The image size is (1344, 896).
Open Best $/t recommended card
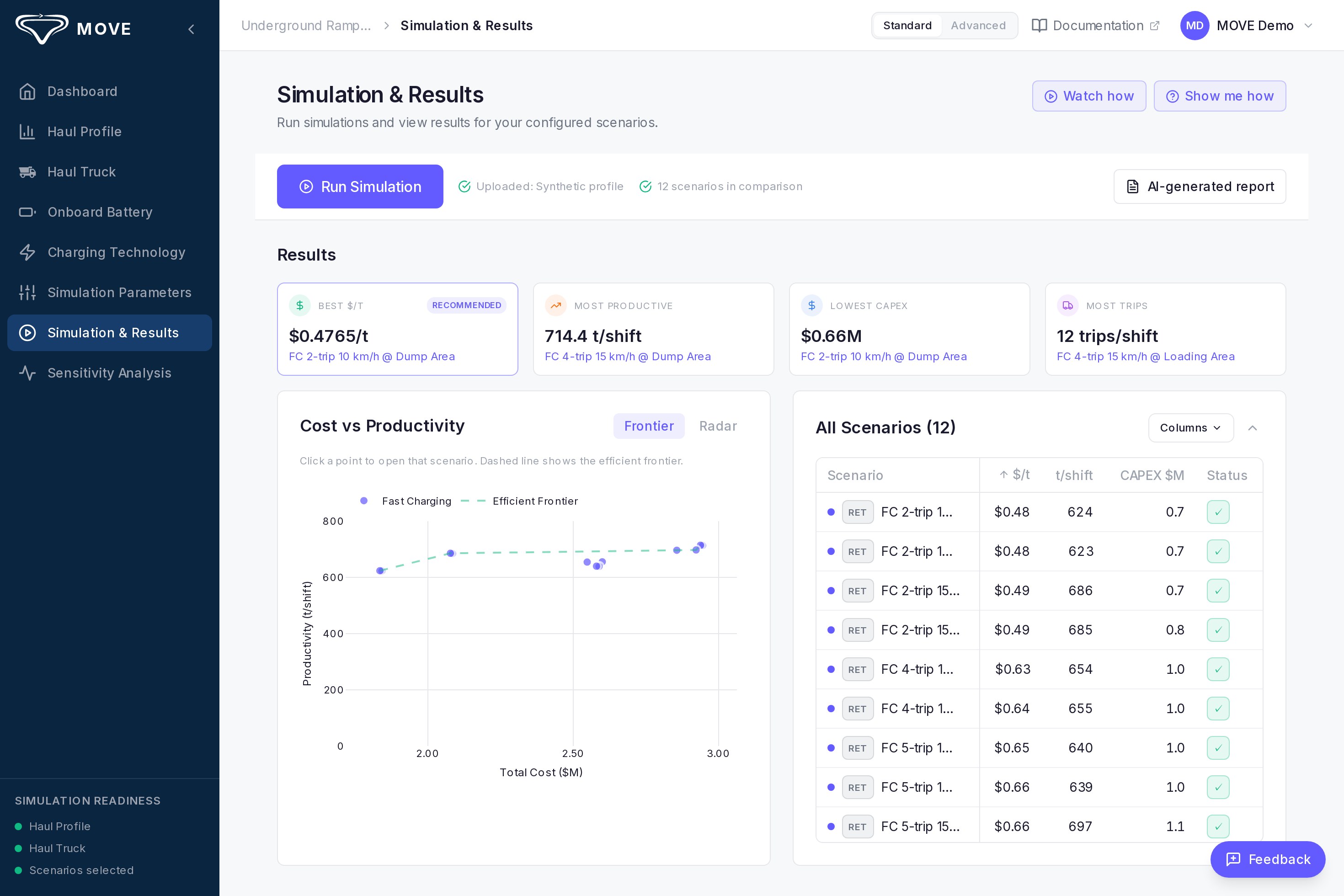(398, 329)
